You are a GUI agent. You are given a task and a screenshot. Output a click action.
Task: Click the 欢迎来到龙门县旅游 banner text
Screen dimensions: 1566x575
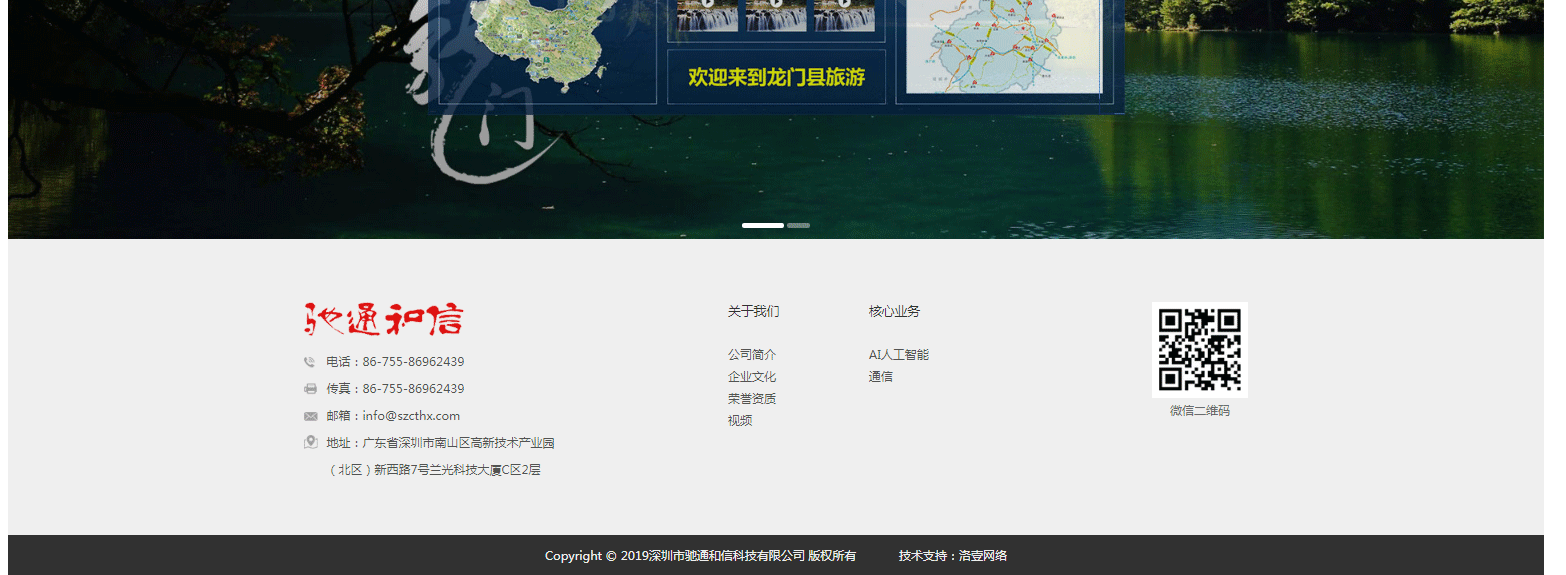776,77
